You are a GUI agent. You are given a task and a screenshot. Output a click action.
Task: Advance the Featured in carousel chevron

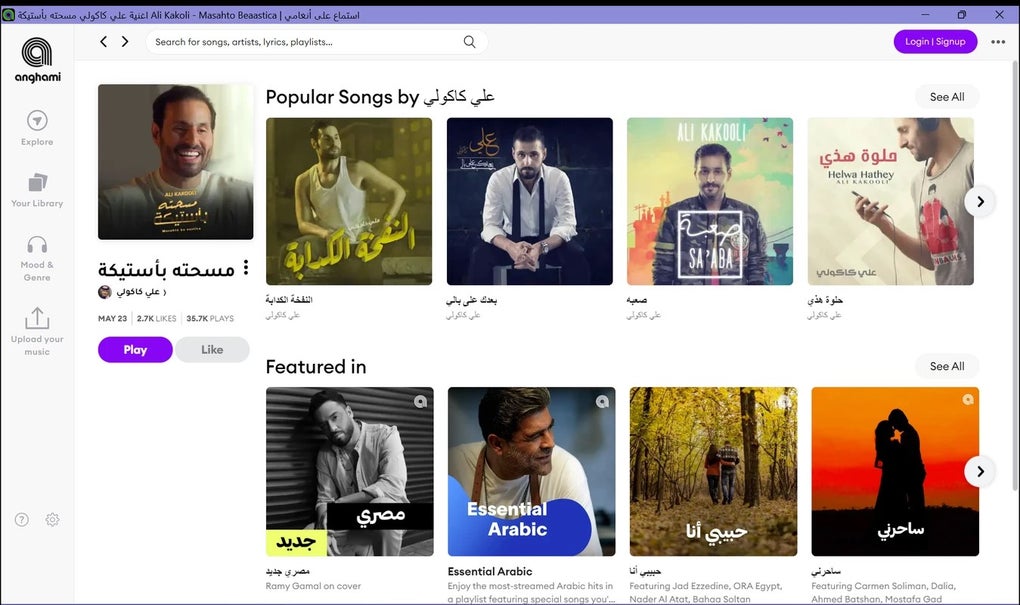pyautogui.click(x=980, y=471)
